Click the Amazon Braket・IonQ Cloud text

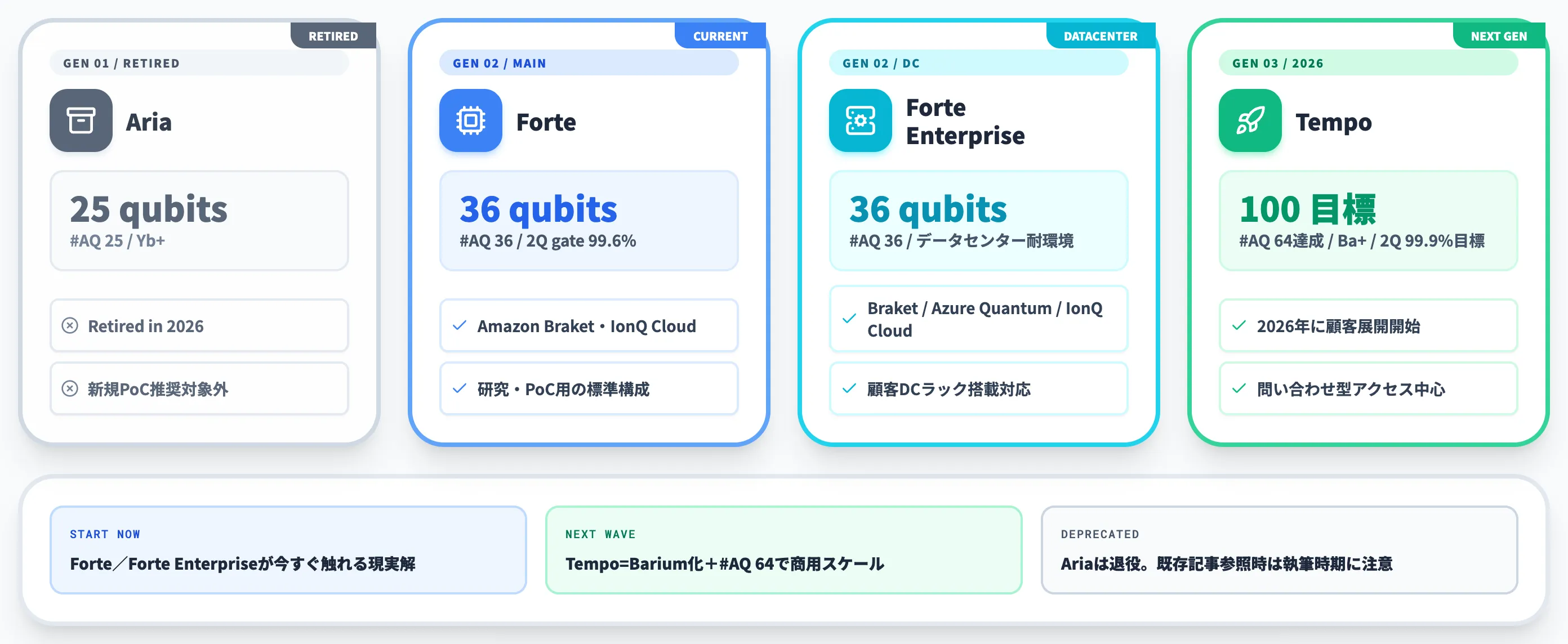point(586,326)
